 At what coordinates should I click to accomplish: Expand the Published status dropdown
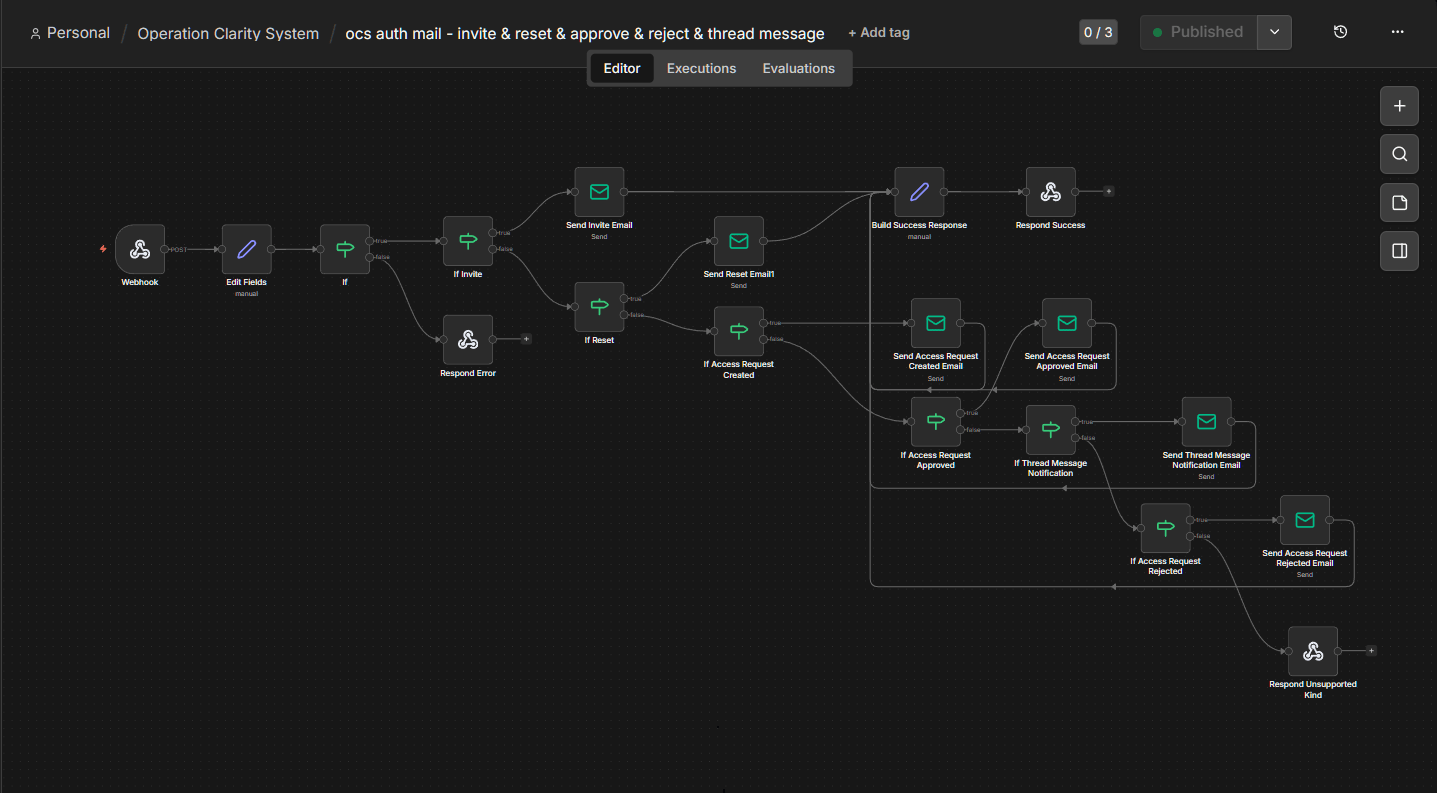1274,31
